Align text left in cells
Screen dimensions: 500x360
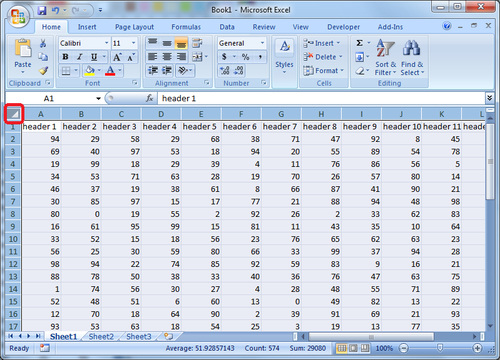tap(153, 57)
